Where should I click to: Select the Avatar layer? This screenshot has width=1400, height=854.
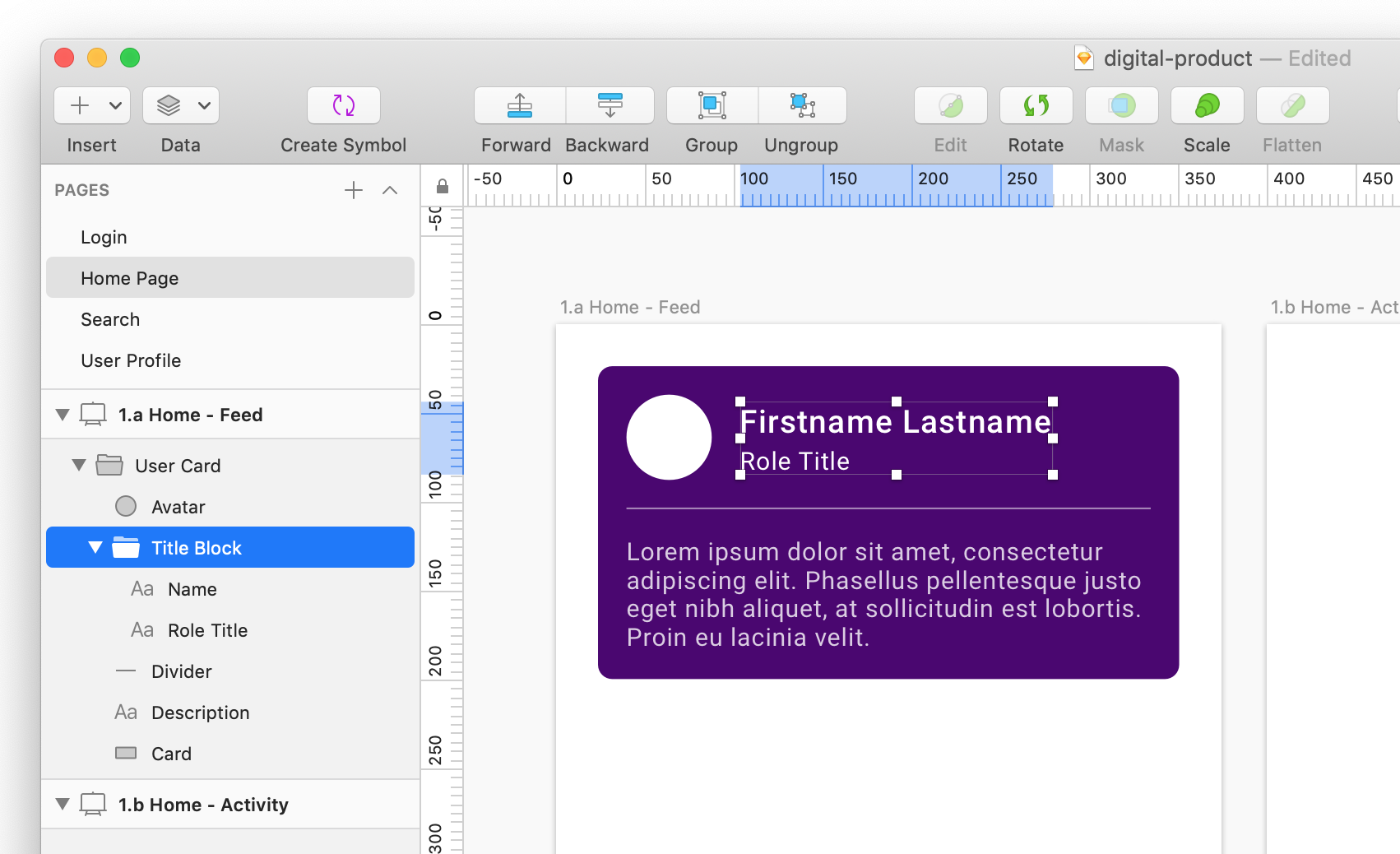click(178, 507)
